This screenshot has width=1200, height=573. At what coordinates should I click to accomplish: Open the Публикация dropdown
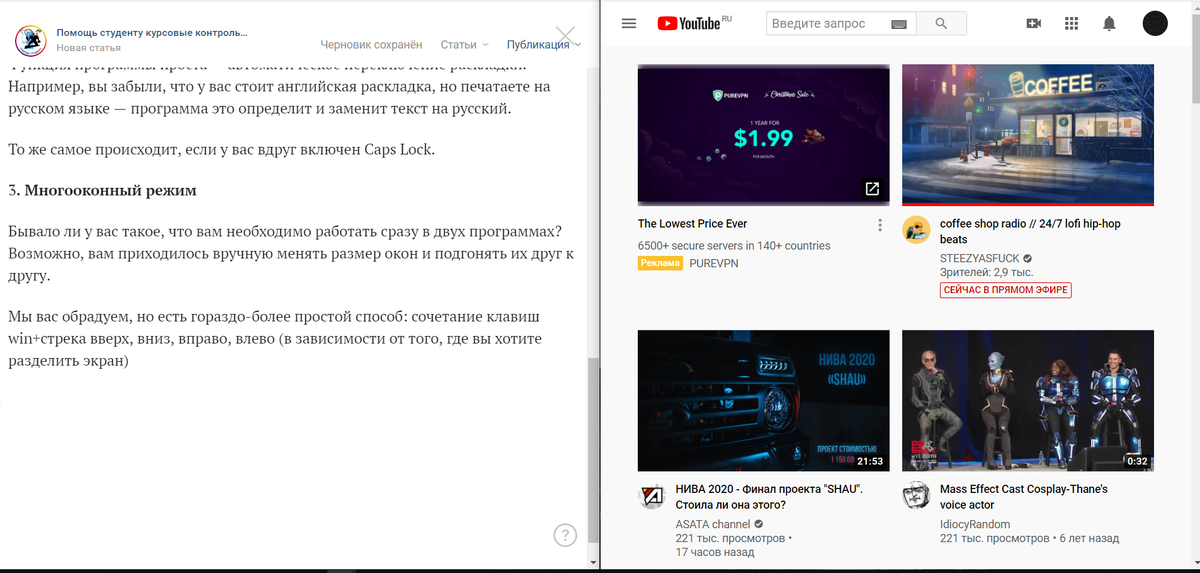544,45
